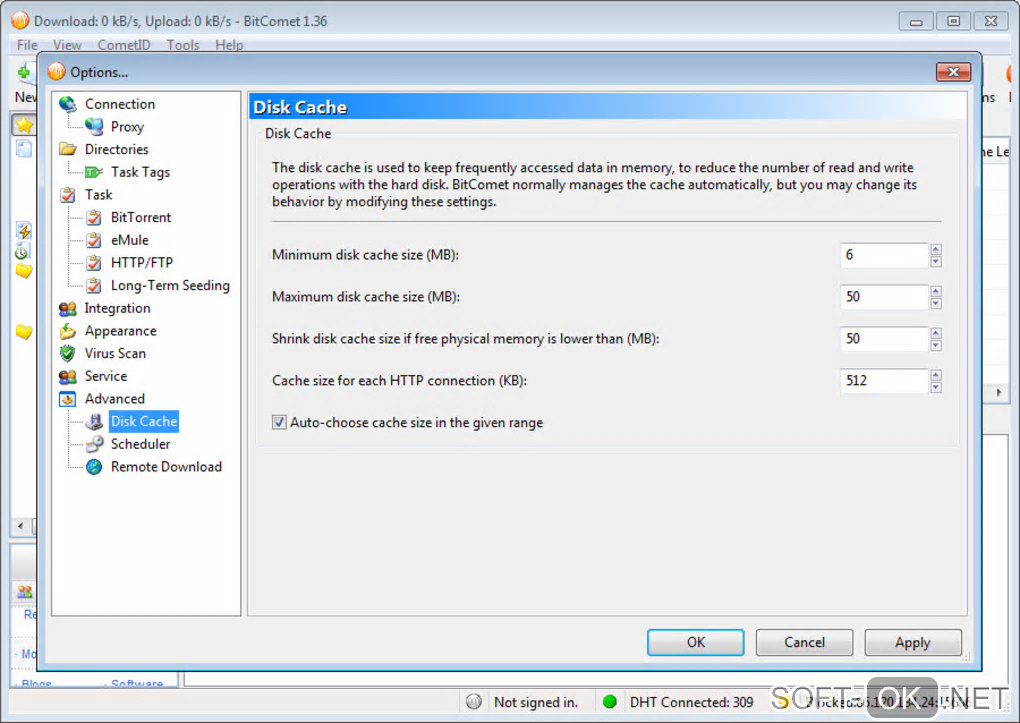Click the BitTorrent clipboard icon
1020x723 pixels.
(94, 217)
